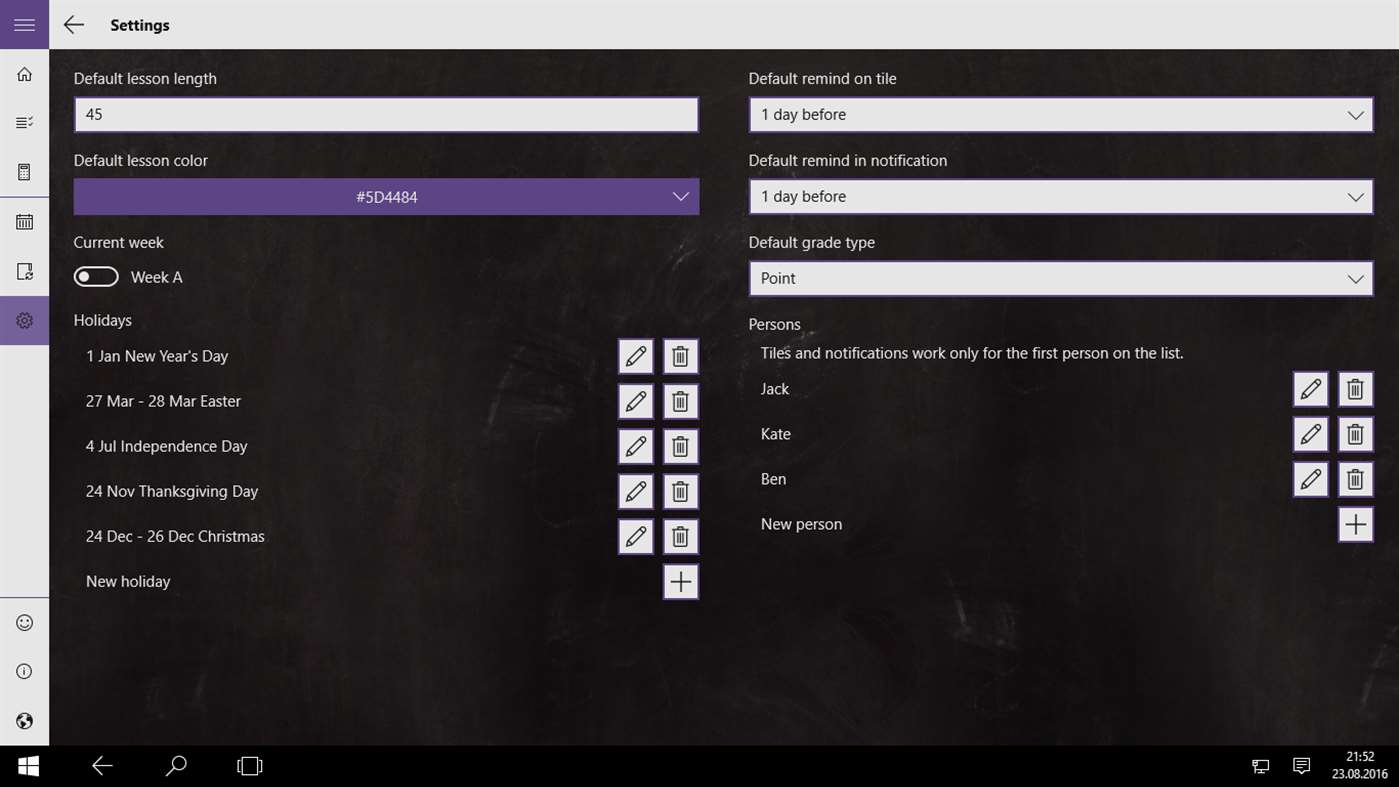Viewport: 1399px width, 787px height.
Task: Open the #5D4484 lesson color picker
Action: pos(386,197)
